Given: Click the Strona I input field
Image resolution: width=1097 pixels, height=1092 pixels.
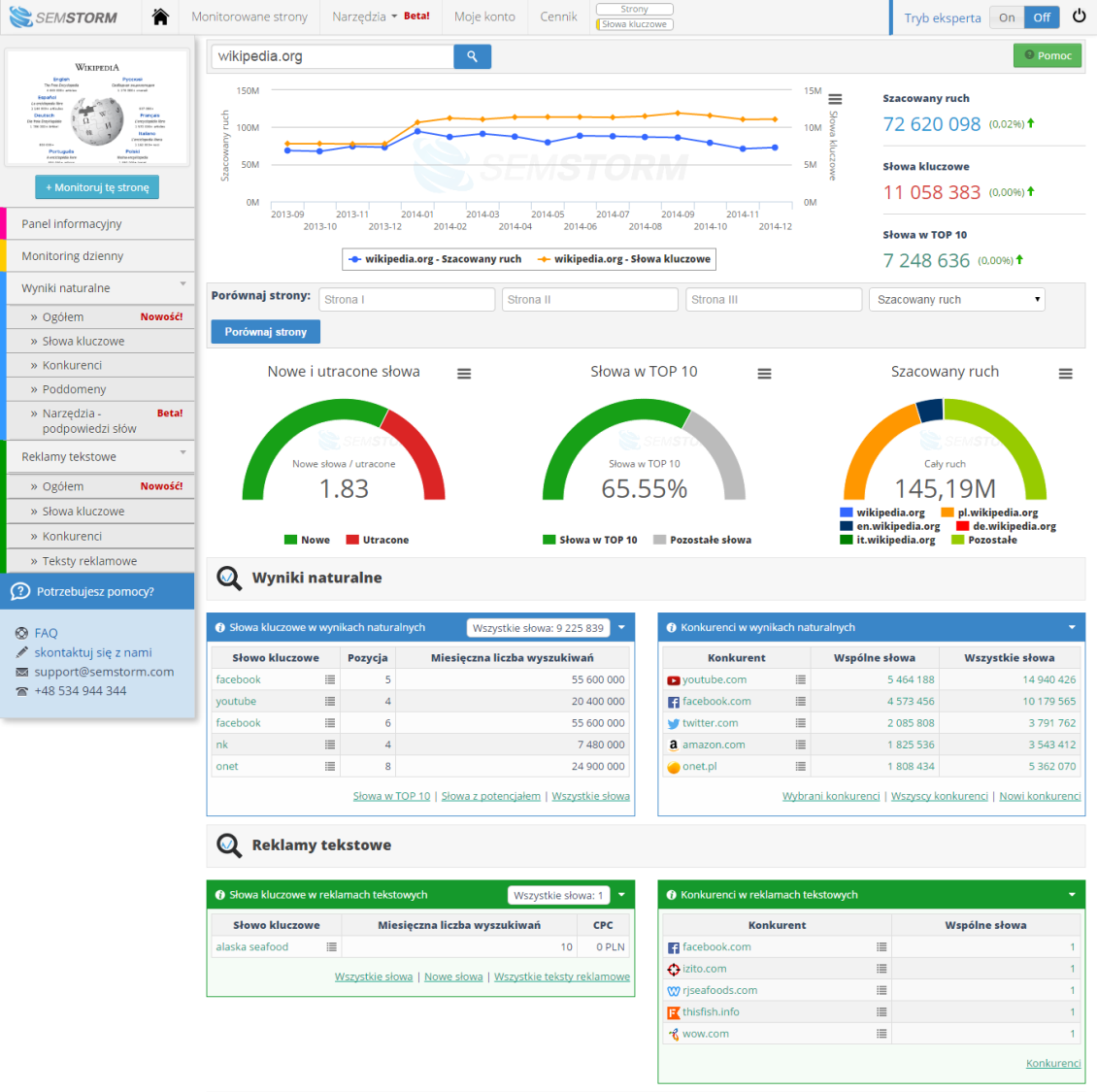Looking at the screenshot, I should point(407,299).
